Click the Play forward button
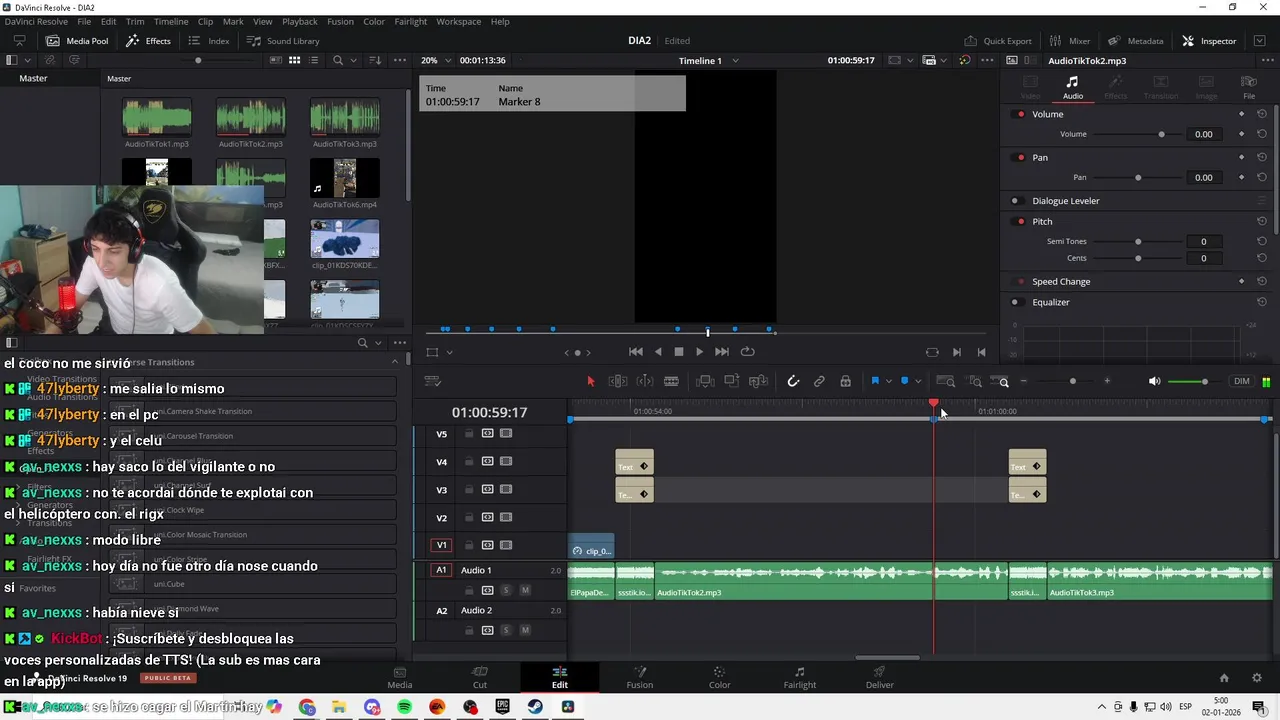Image resolution: width=1280 pixels, height=720 pixels. 699,352
